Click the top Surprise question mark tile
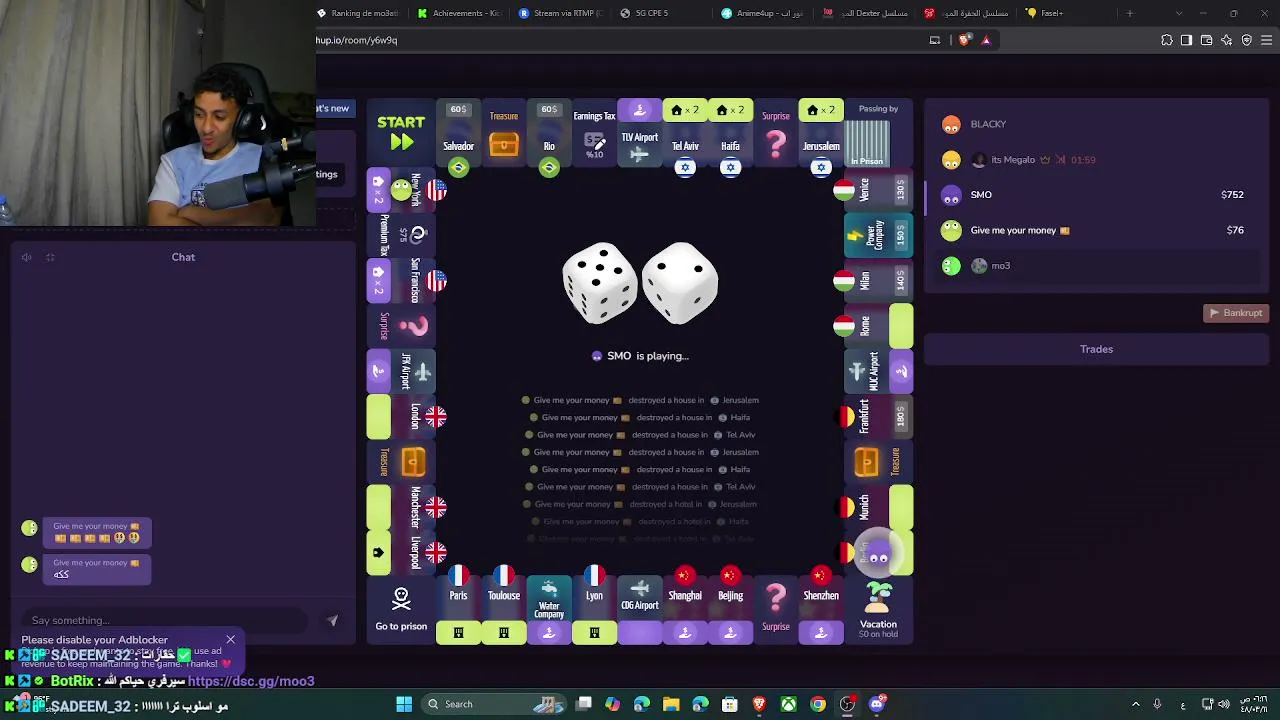The width and height of the screenshot is (1280, 720). click(x=776, y=134)
